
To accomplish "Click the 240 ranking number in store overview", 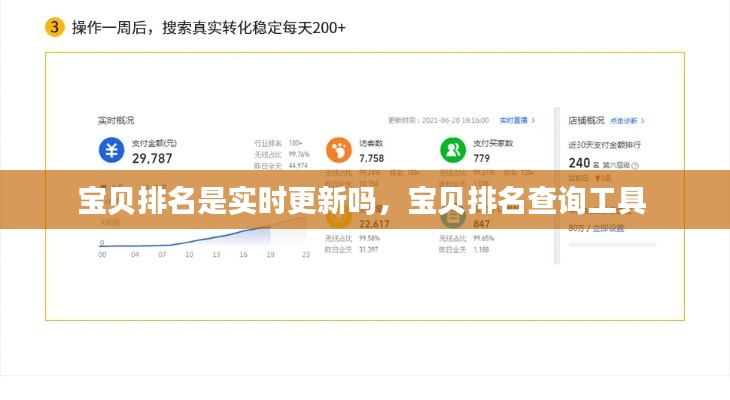I will click(x=579, y=162).
